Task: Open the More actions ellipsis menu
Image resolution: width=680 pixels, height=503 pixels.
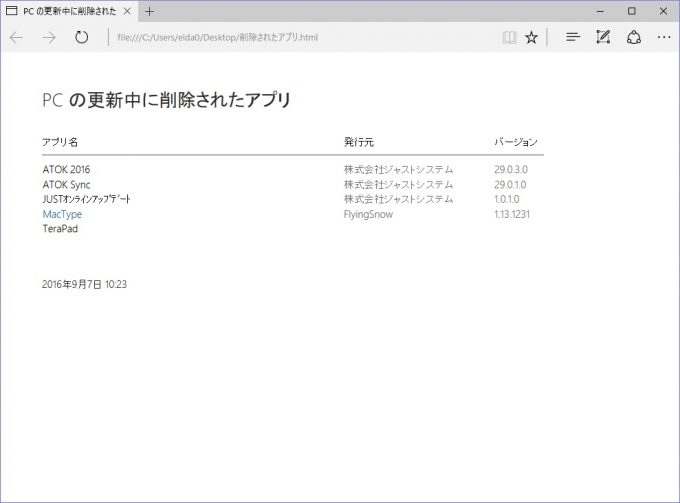Action: click(x=664, y=37)
